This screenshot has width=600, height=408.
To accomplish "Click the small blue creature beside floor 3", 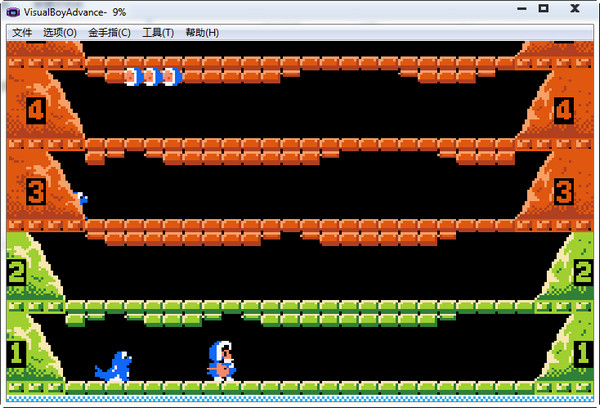I will click(x=81, y=200).
